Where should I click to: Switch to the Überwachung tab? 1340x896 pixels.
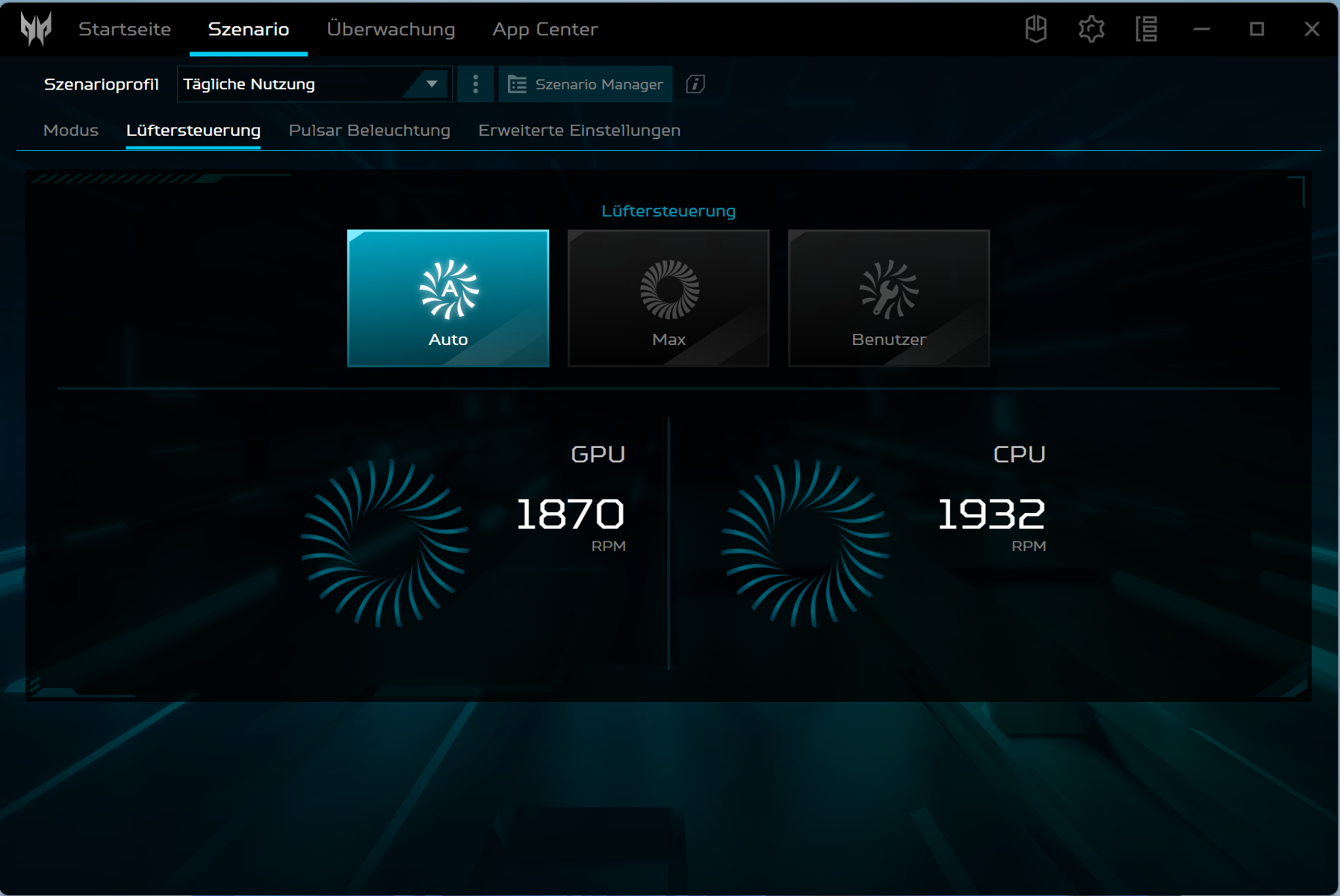[391, 29]
